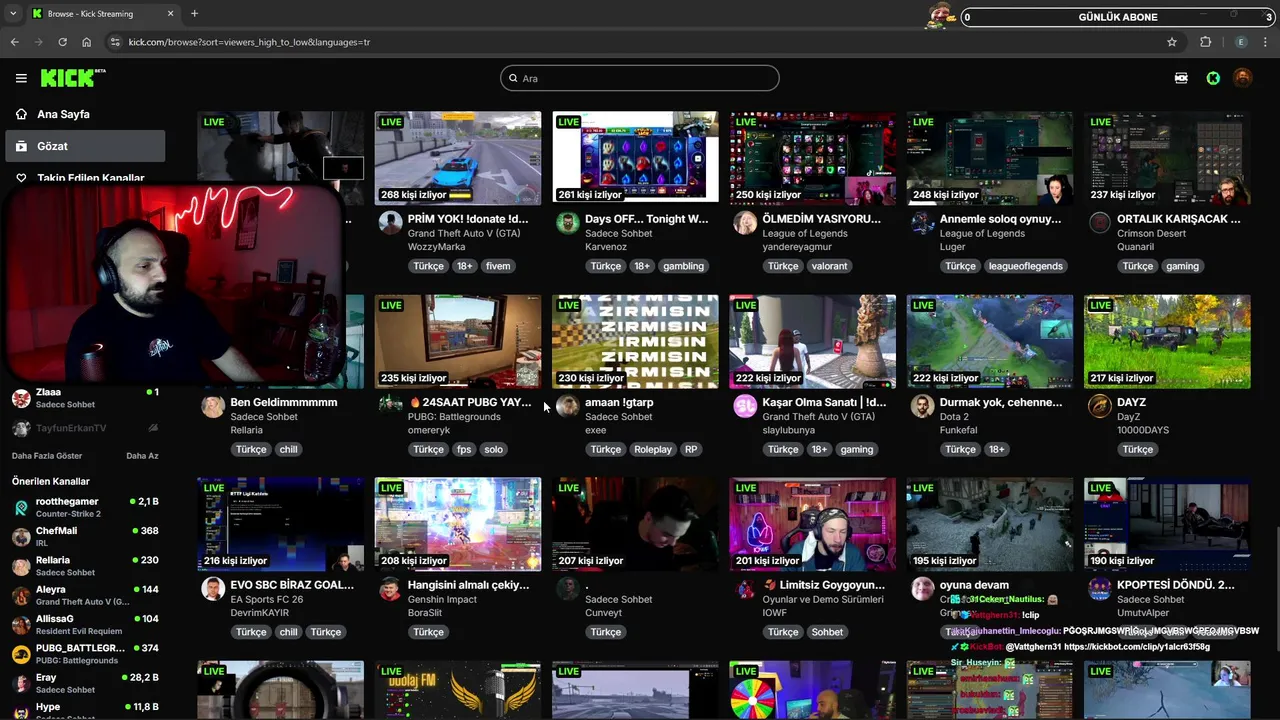
Task: Open Eray channel in sidebar
Action: point(85,683)
